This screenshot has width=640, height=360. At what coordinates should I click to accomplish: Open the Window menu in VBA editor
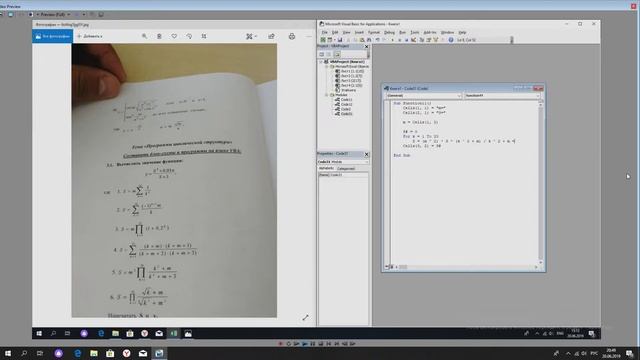click(447, 32)
